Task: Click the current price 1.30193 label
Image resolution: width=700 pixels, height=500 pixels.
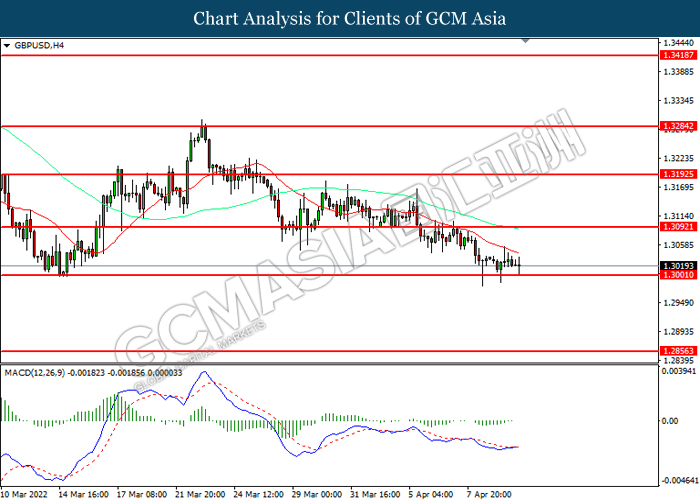Action: 678,266
